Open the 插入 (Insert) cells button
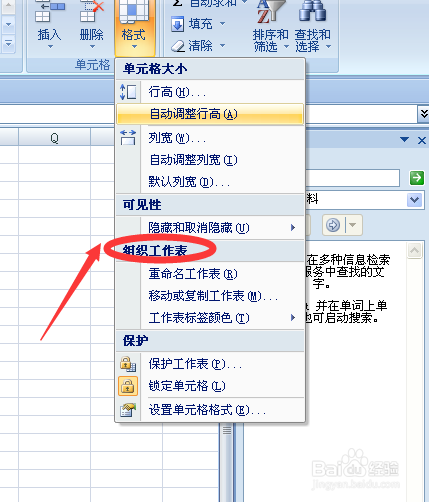 point(49,26)
